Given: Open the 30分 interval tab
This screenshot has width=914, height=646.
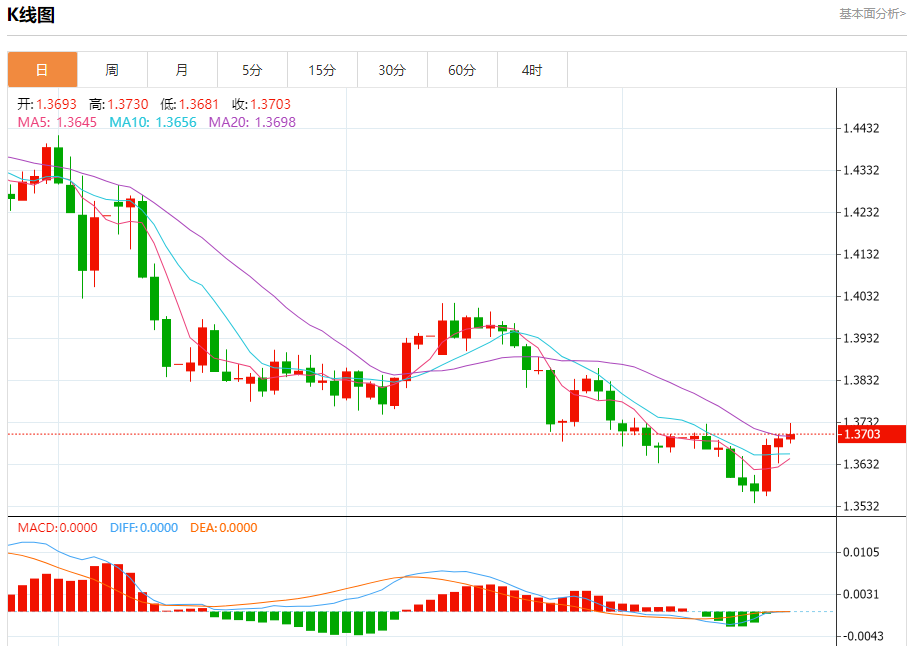Looking at the screenshot, I should (x=392, y=70).
